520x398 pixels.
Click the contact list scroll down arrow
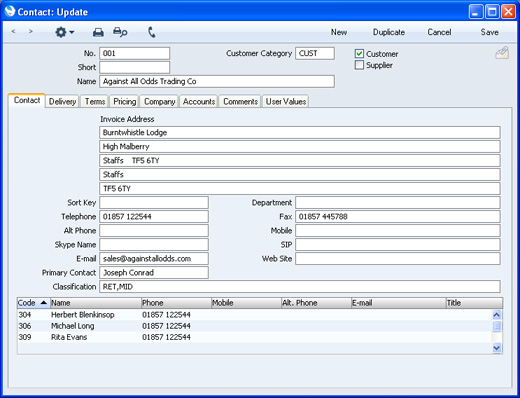click(497, 348)
